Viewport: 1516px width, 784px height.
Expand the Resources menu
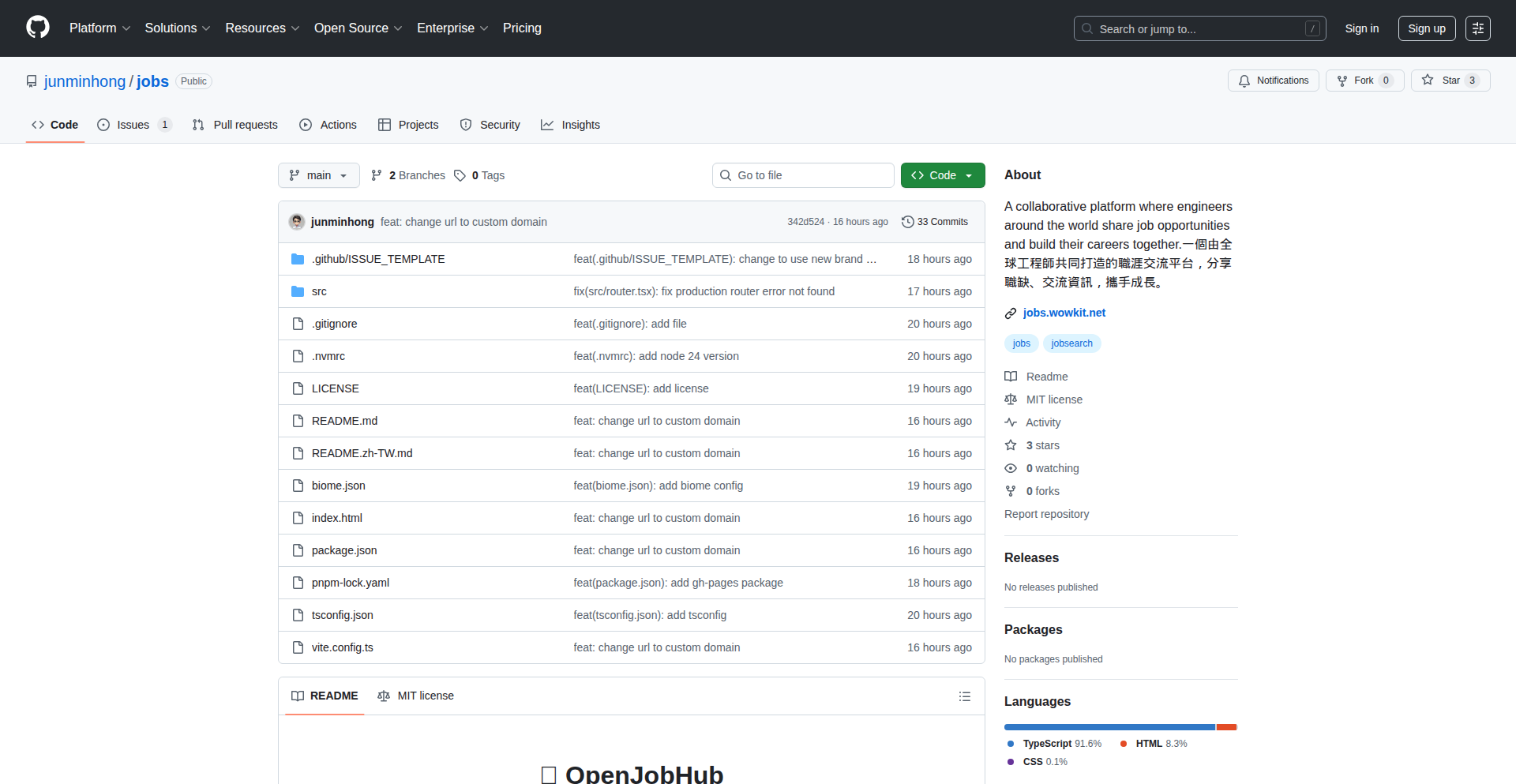click(262, 28)
